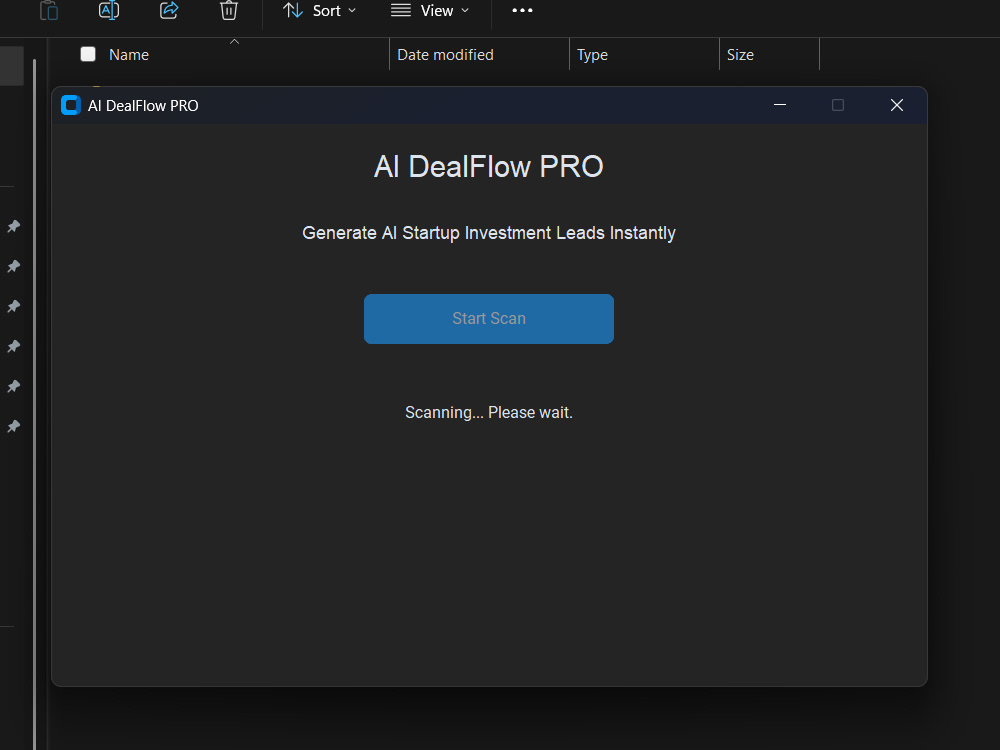The height and width of the screenshot is (750, 1000).
Task: Click the Share icon in Explorer toolbar
Action: [x=169, y=10]
